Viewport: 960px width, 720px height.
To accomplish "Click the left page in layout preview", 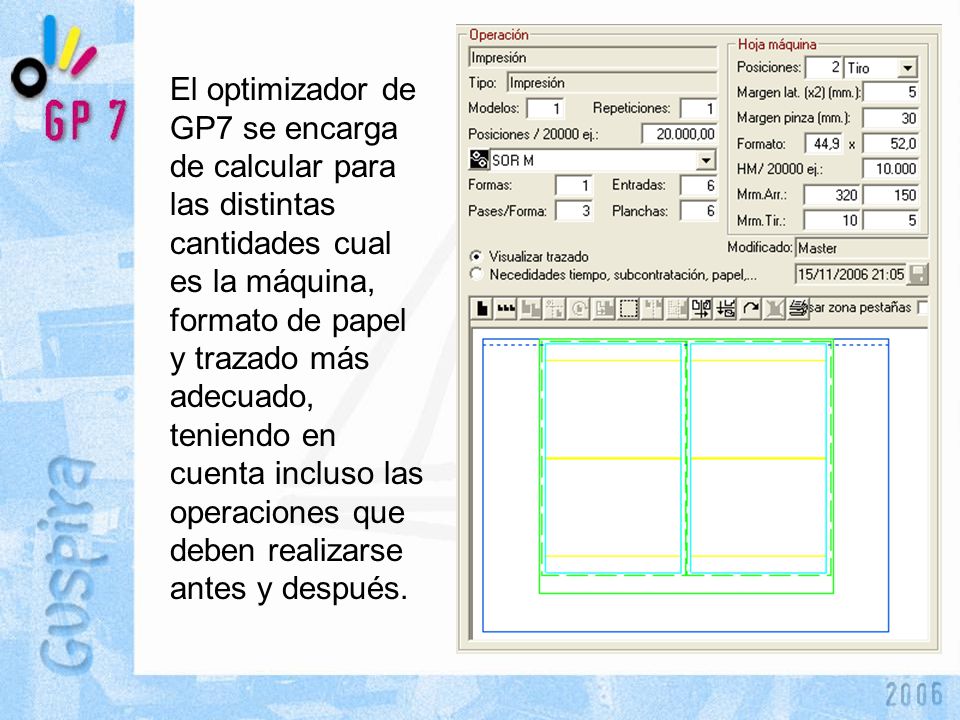I will coord(613,458).
